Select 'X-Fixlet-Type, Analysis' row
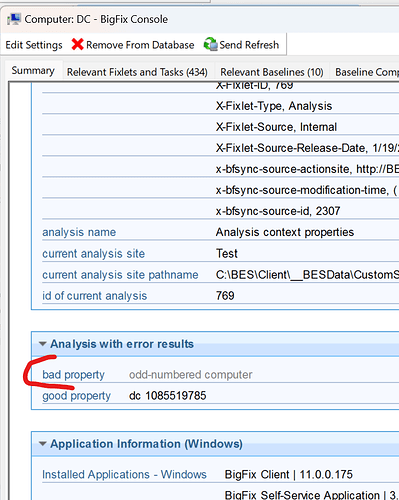Viewport: 399px width, 500px height. point(274,106)
